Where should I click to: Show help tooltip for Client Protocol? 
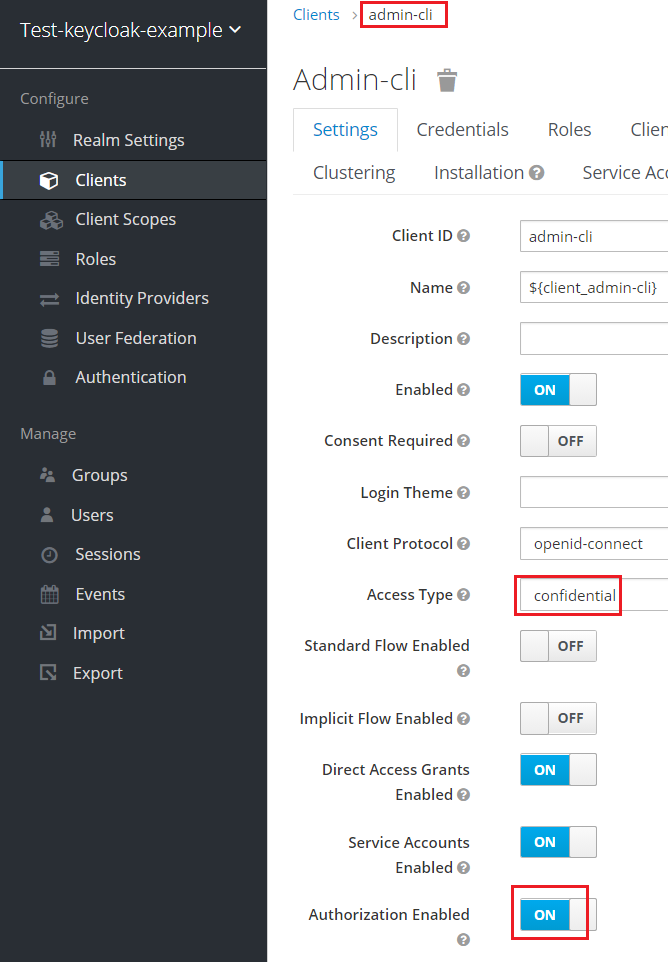464,544
